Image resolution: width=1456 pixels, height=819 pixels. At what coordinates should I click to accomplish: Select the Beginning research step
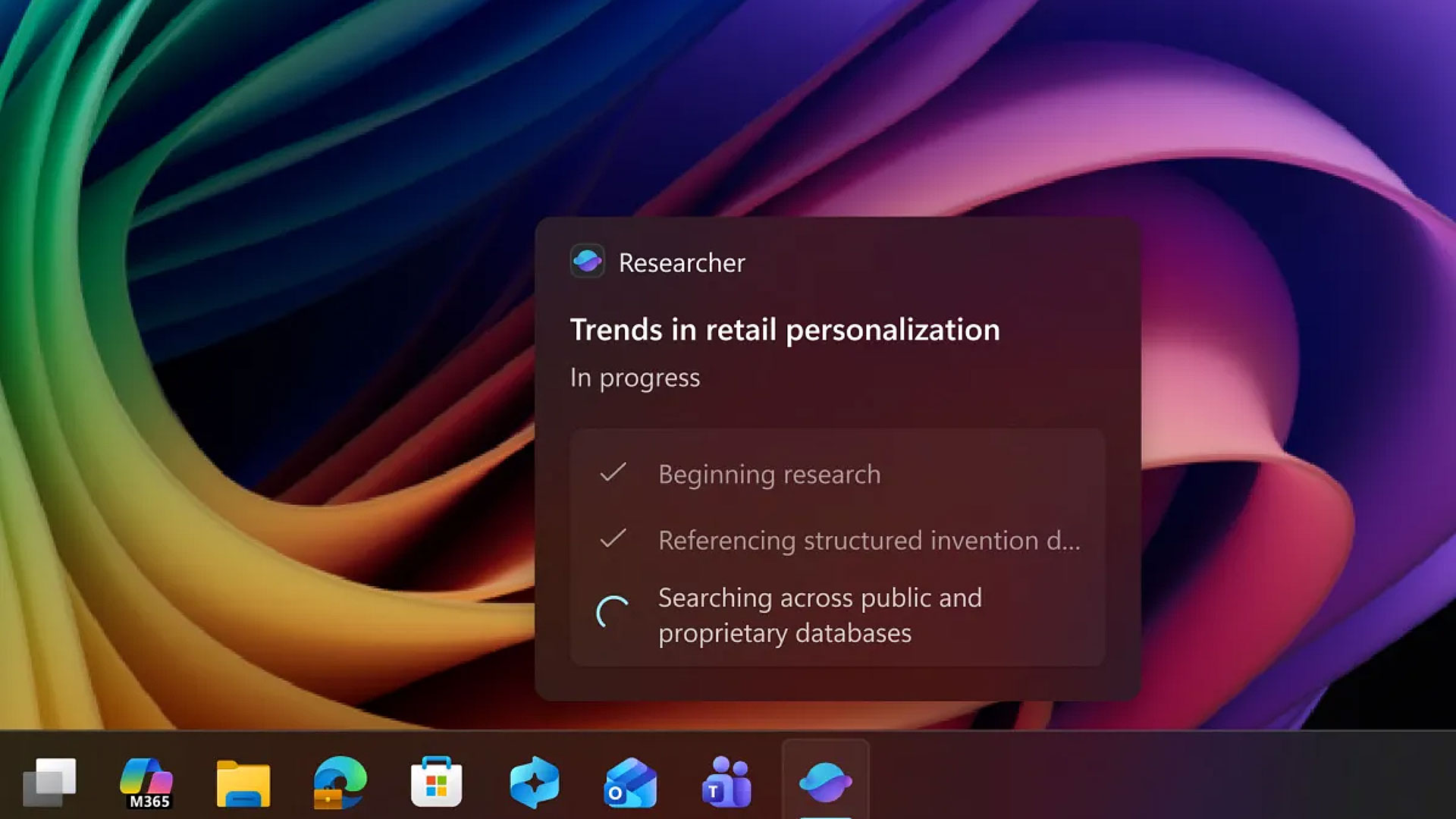click(x=769, y=475)
